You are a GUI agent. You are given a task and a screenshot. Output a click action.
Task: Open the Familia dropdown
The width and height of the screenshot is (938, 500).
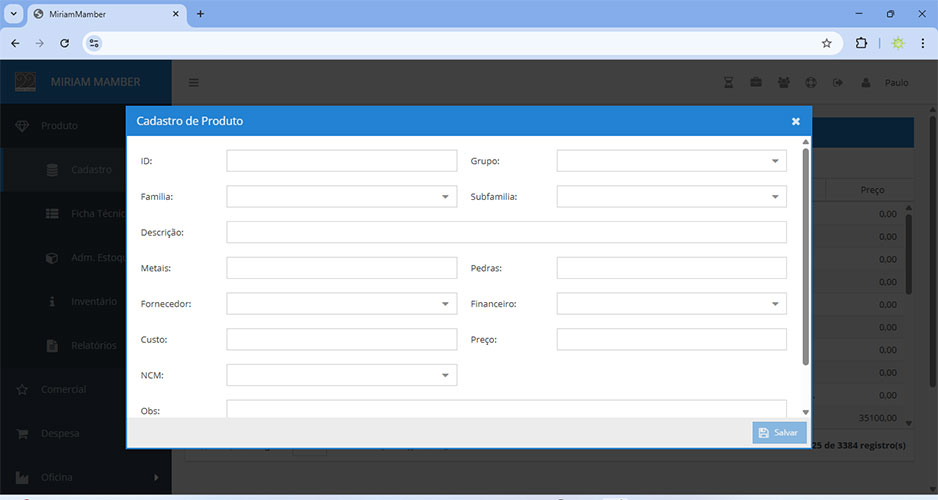342,197
